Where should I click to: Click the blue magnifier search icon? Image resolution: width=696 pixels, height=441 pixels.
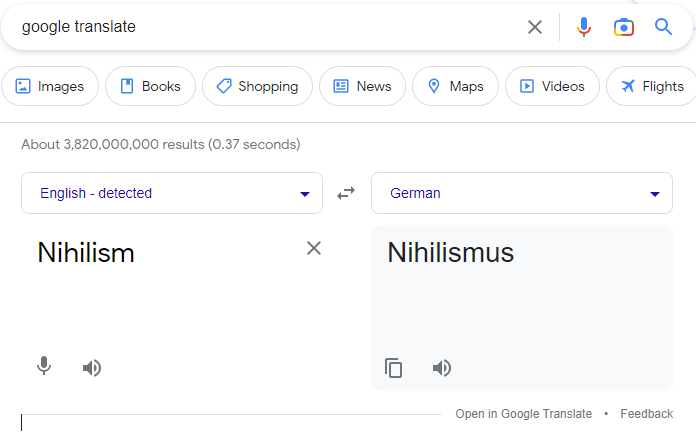663,27
